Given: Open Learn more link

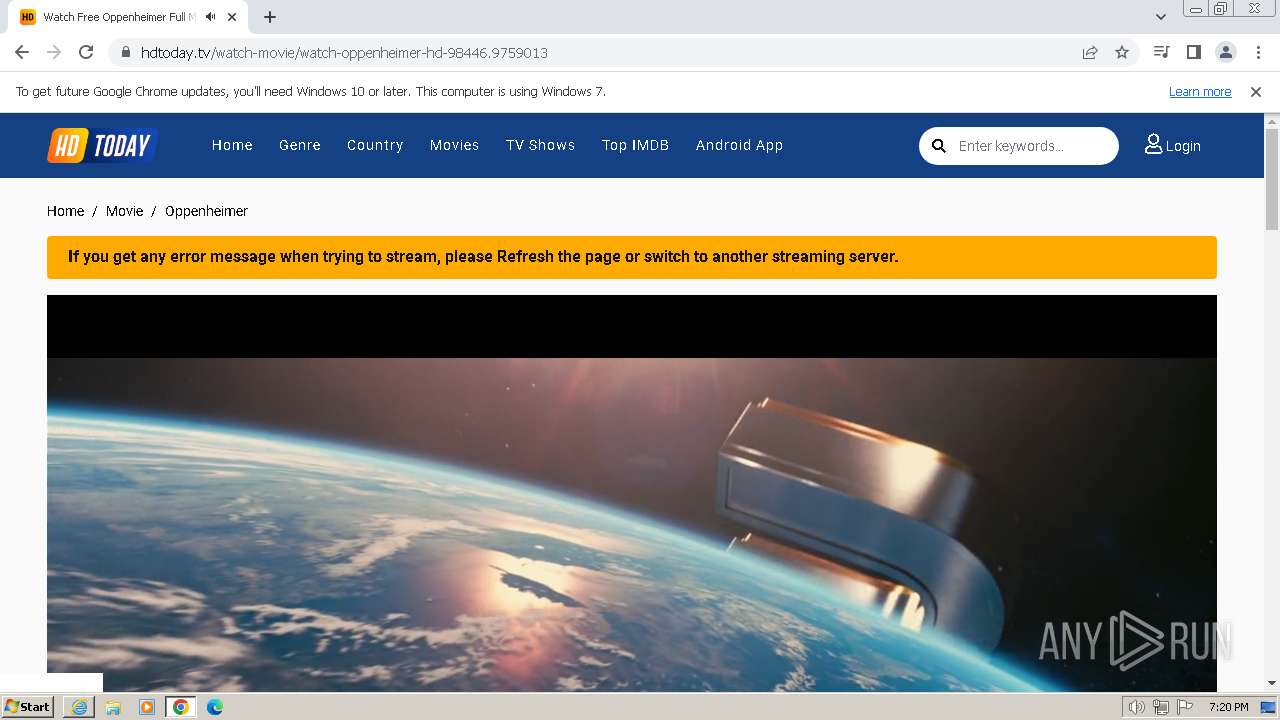Looking at the screenshot, I should (x=1200, y=92).
